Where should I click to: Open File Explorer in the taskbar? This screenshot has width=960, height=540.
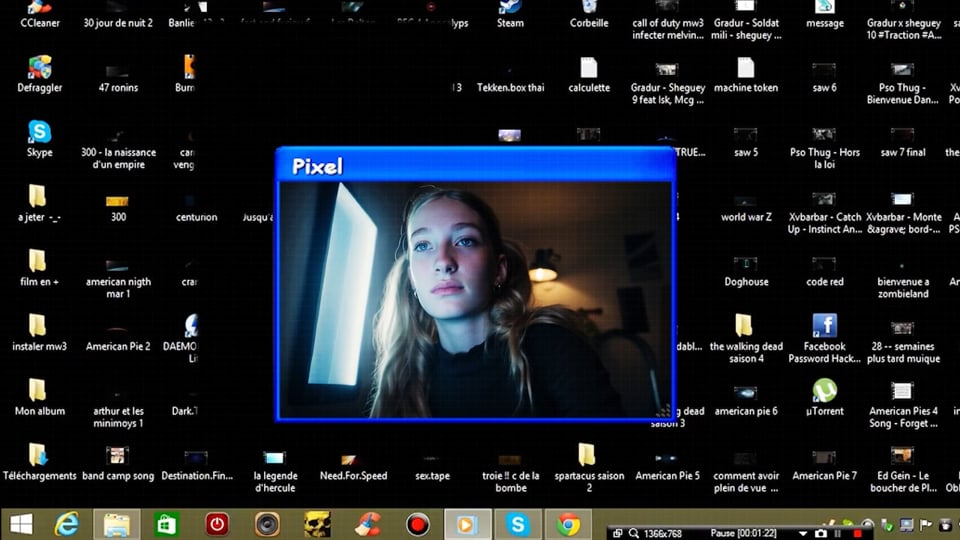pos(116,525)
